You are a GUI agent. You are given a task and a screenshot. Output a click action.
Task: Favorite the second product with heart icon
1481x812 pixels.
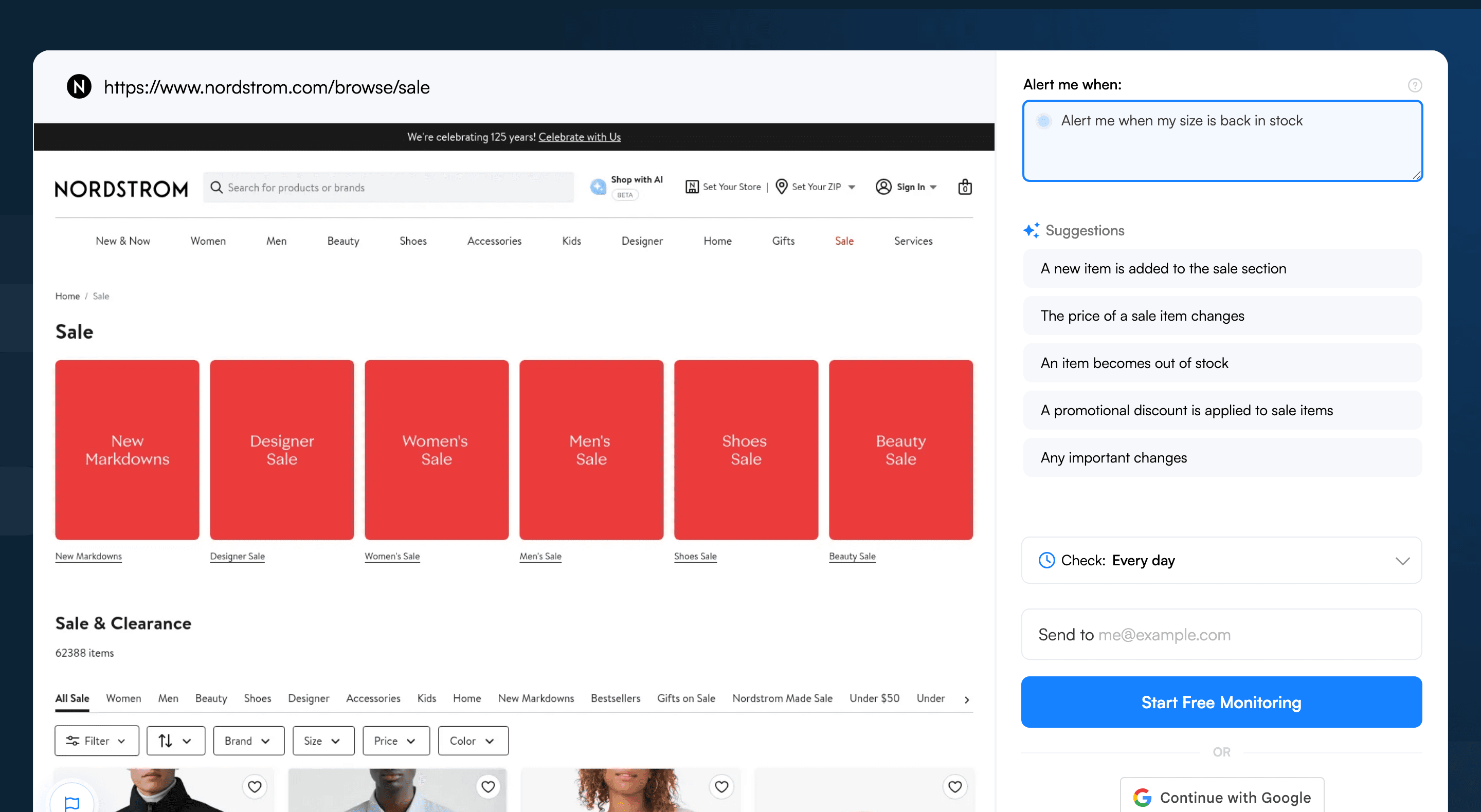coord(488,787)
